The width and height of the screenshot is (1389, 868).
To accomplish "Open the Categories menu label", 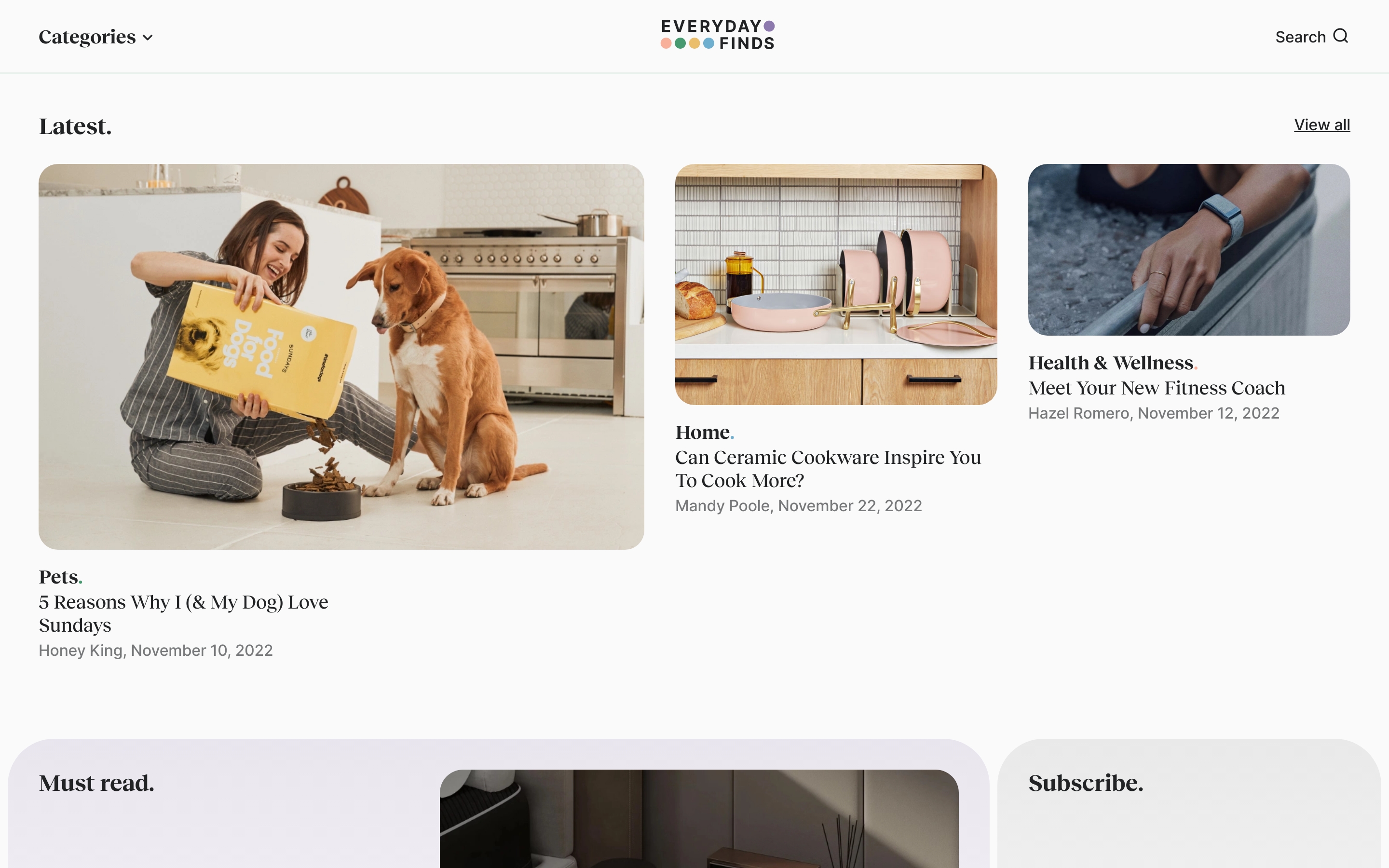I will click(87, 37).
